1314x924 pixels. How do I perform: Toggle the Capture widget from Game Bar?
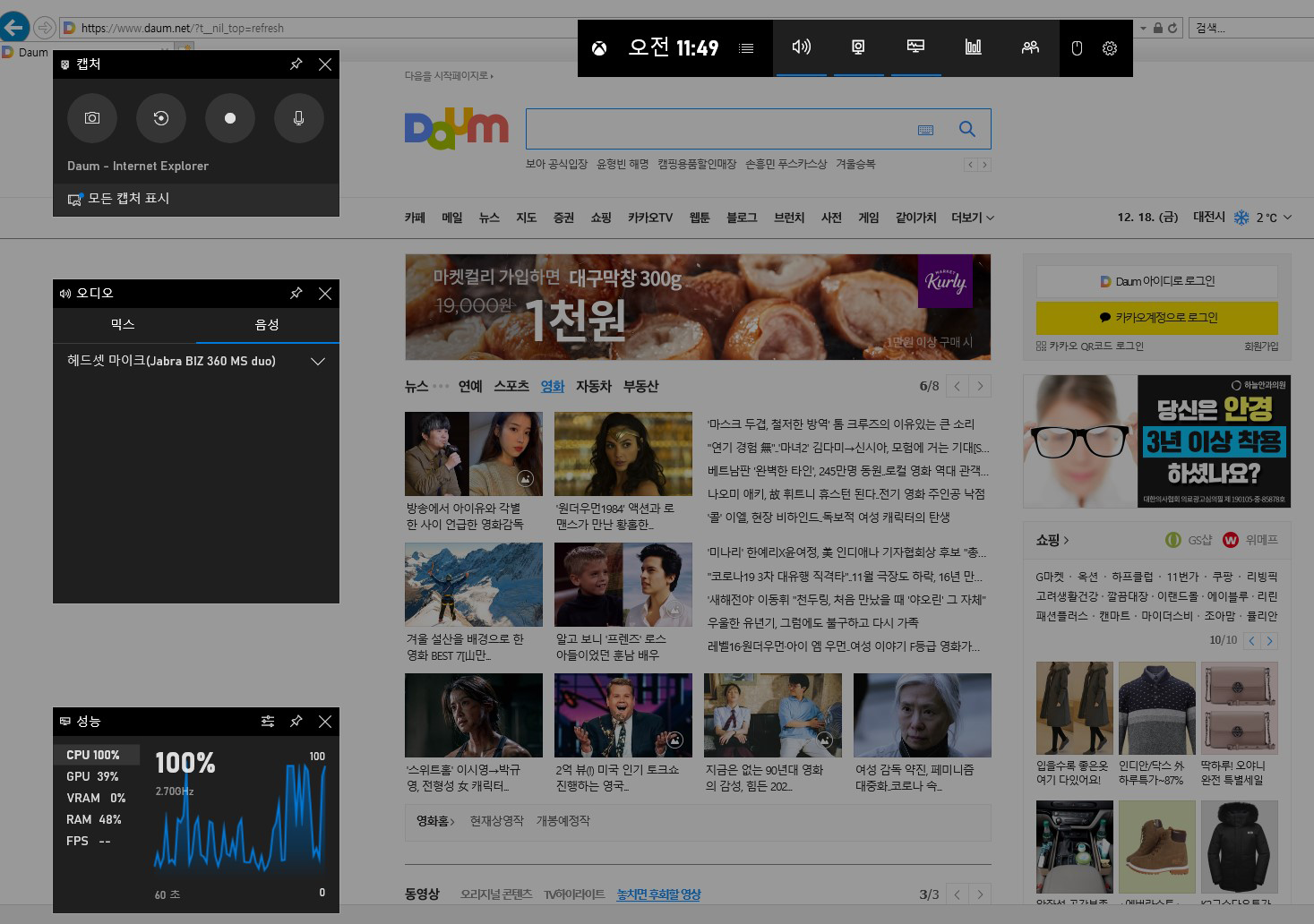tap(858, 47)
